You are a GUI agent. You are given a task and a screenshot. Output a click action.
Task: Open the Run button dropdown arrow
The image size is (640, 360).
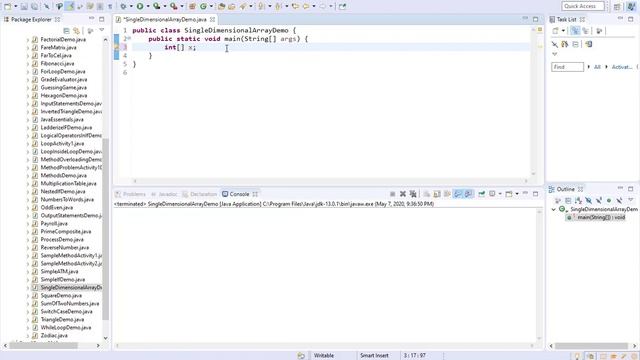tap(148, 6)
